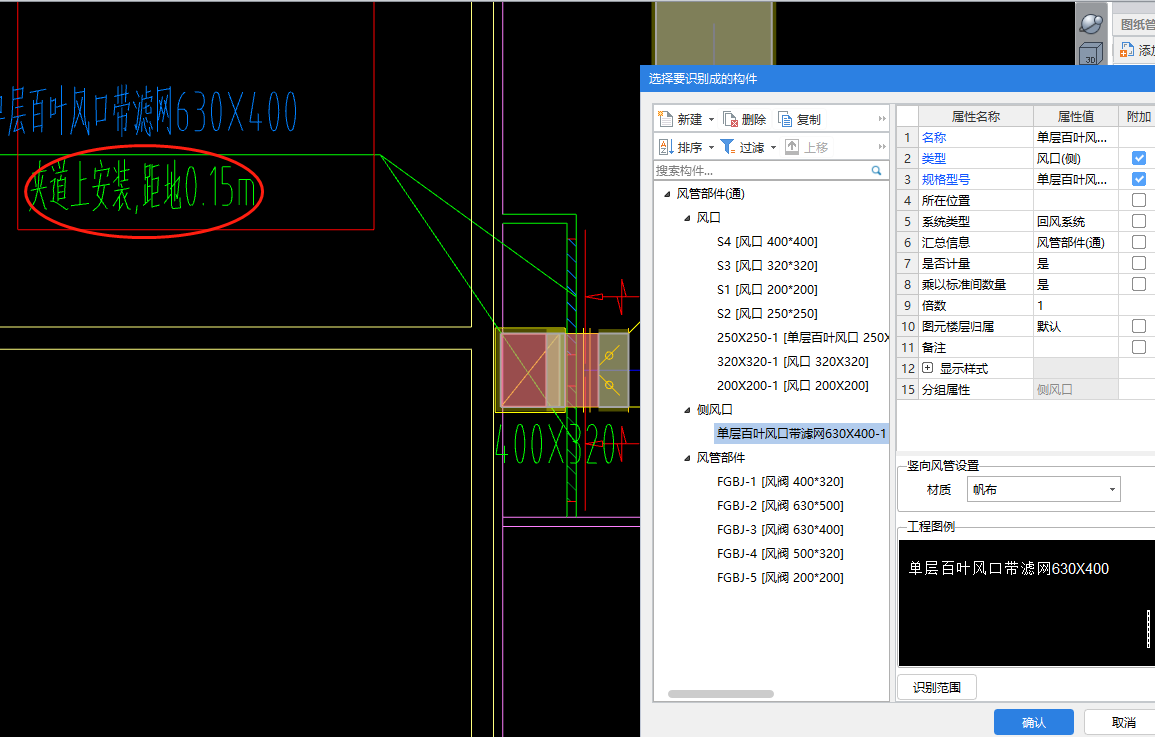
Task: Expand the 显示样式 property row
Action: (927, 368)
